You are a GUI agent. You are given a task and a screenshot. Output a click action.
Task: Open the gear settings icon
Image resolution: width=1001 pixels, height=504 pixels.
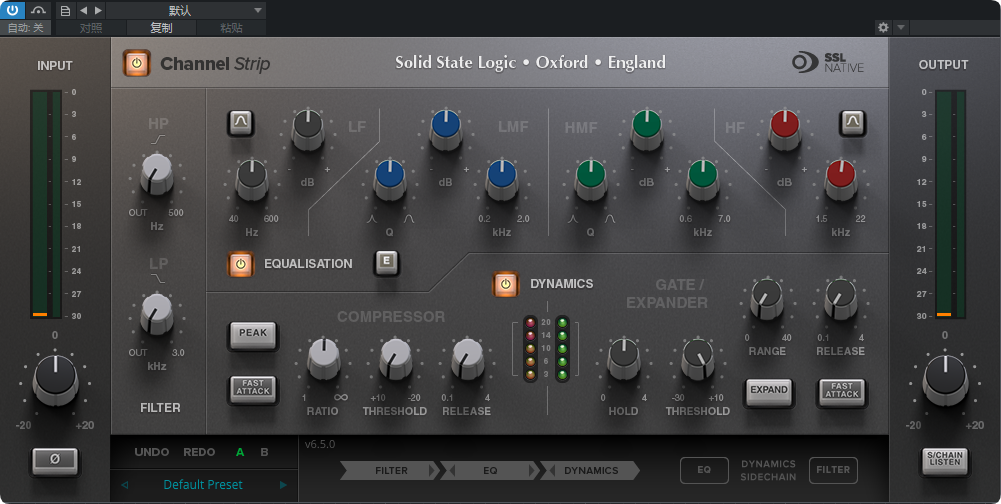pyautogui.click(x=884, y=27)
